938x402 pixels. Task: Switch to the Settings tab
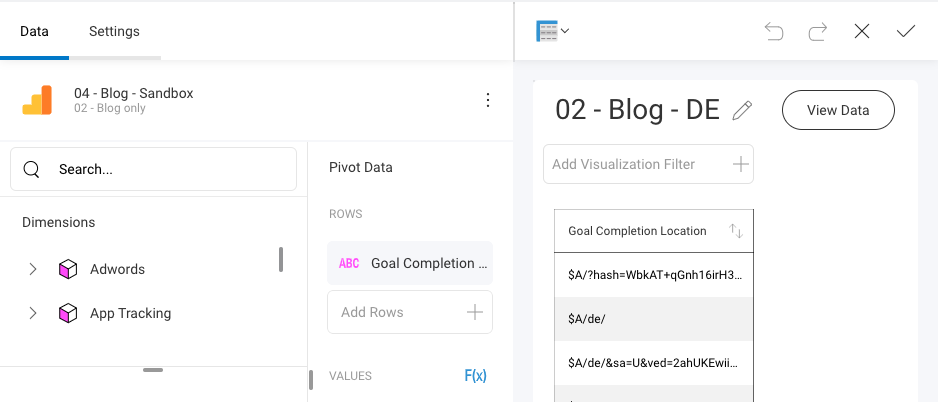pos(114,31)
